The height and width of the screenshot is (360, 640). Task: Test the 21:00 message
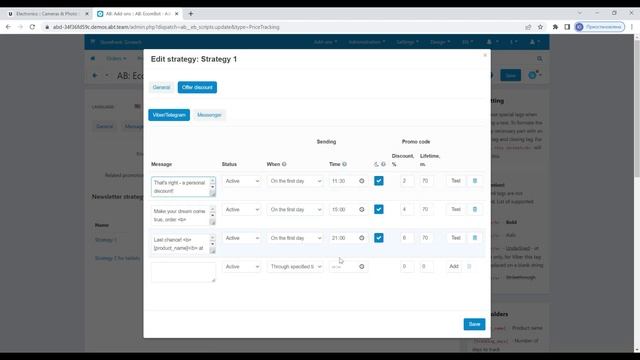coord(456,238)
